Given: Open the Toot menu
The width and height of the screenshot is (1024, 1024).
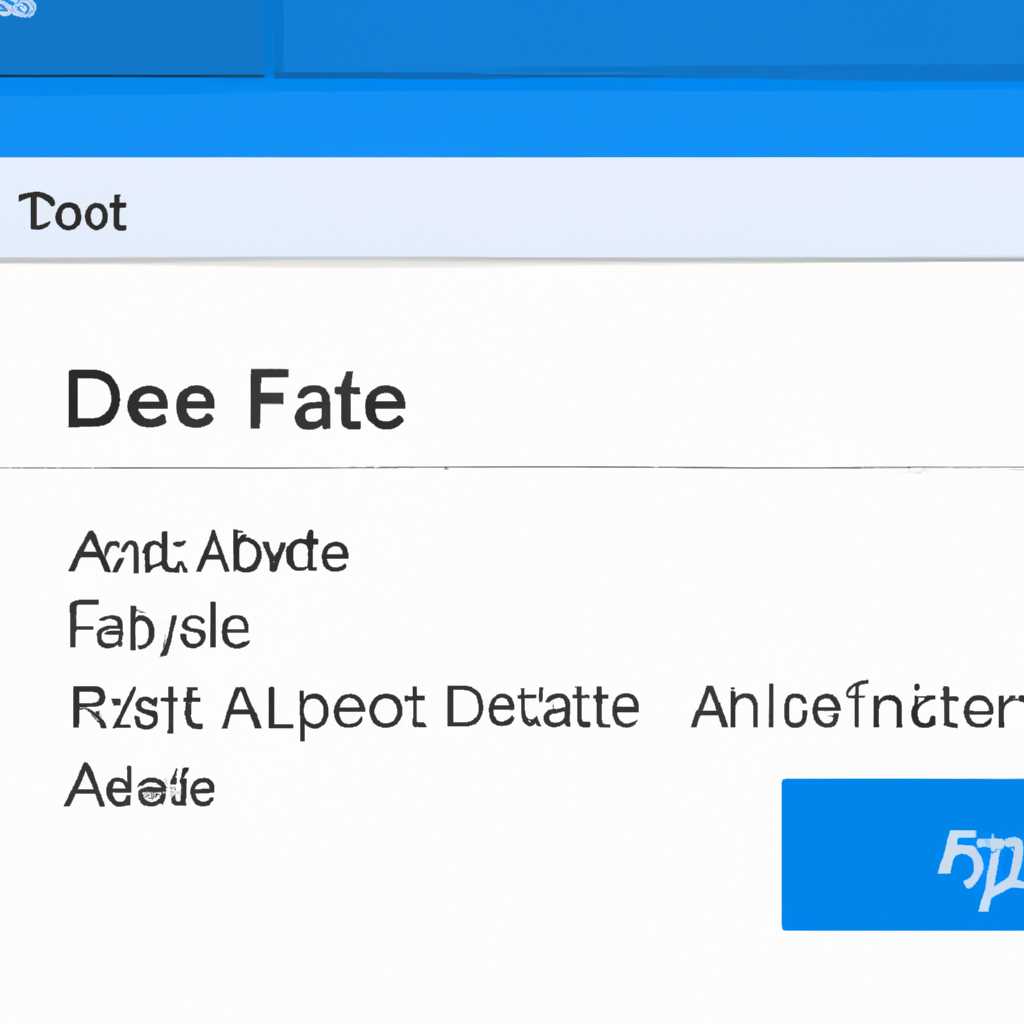Looking at the screenshot, I should 72,212.
